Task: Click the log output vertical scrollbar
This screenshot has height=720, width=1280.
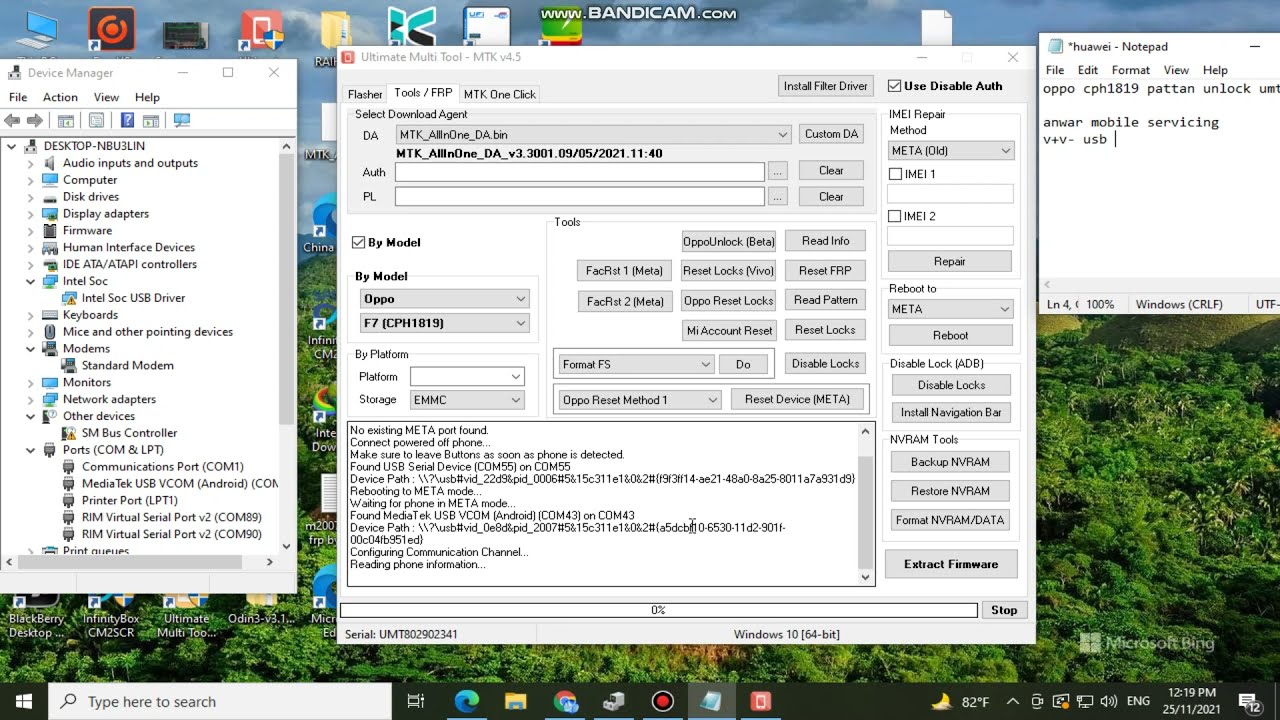Action: coord(866,504)
